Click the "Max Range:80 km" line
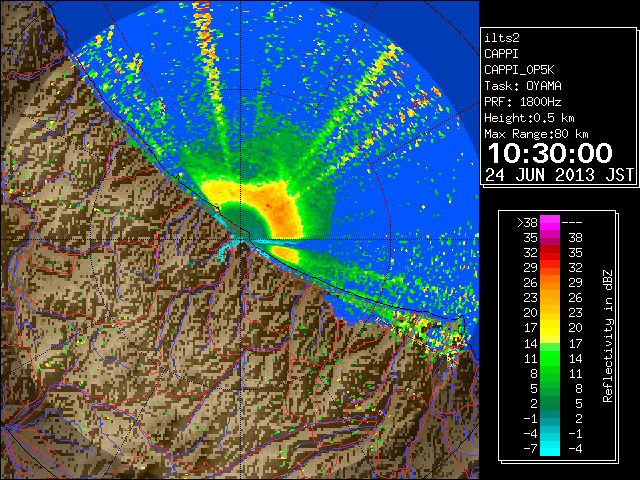The width and height of the screenshot is (640, 480). point(536,134)
